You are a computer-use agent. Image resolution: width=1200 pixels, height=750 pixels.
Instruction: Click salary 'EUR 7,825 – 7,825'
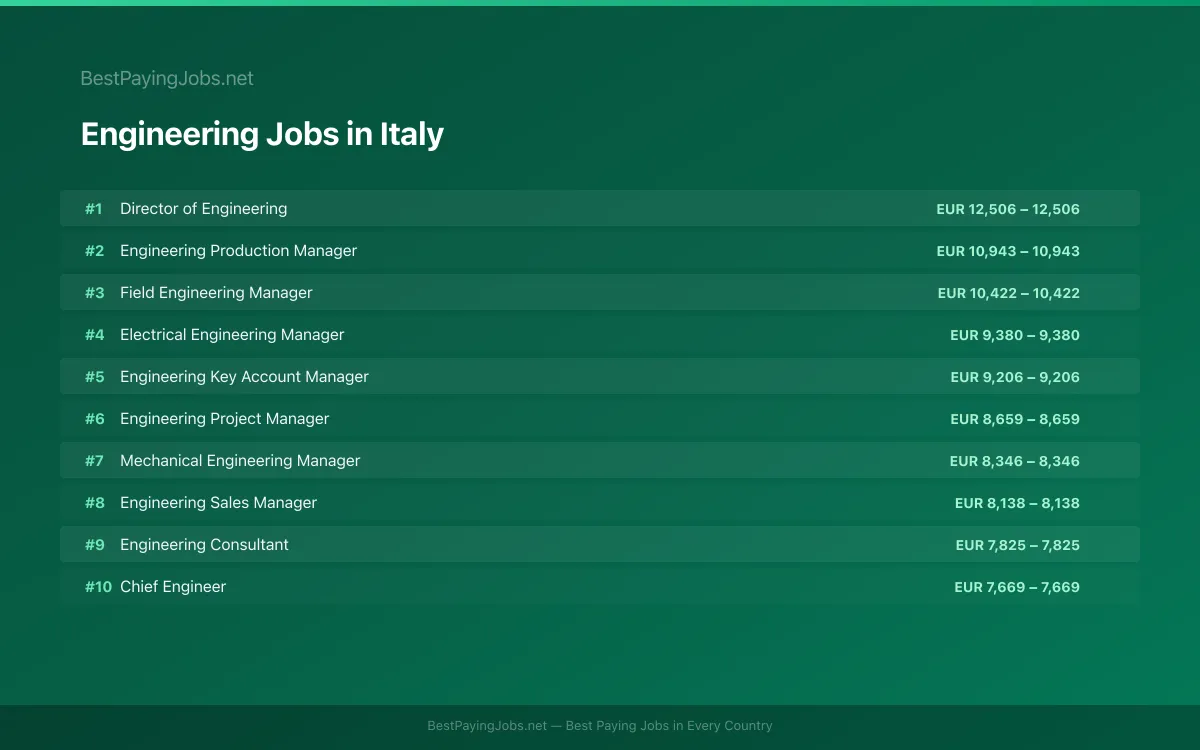point(1018,545)
